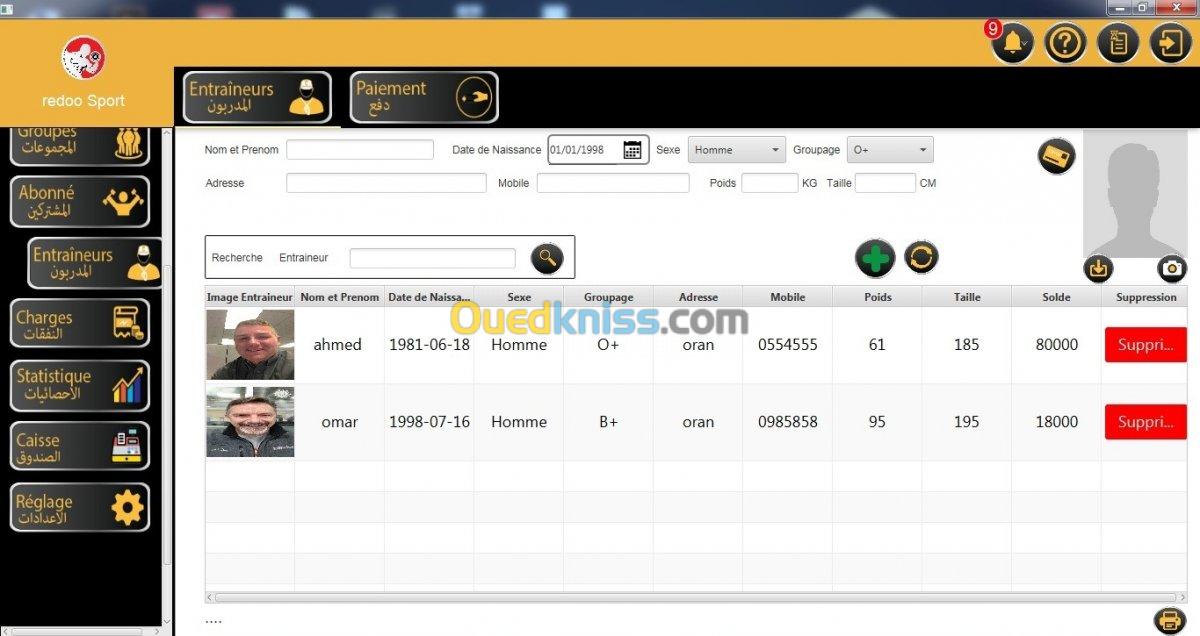Click the Poids input field

pyautogui.click(x=770, y=183)
